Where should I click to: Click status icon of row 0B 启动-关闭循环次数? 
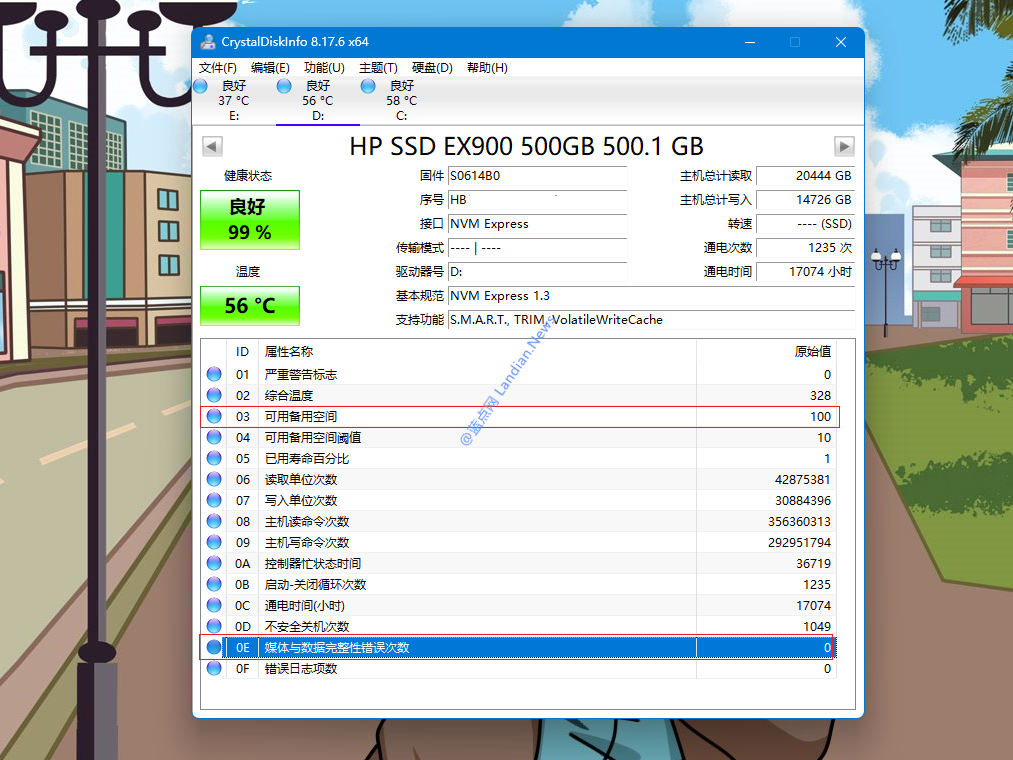pyautogui.click(x=214, y=584)
